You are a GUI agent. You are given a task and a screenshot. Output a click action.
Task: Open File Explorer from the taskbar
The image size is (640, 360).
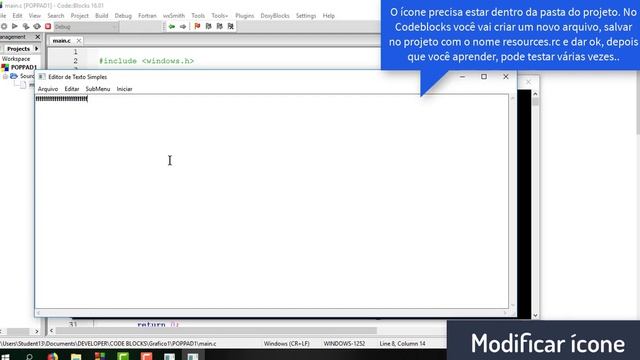click(76, 357)
